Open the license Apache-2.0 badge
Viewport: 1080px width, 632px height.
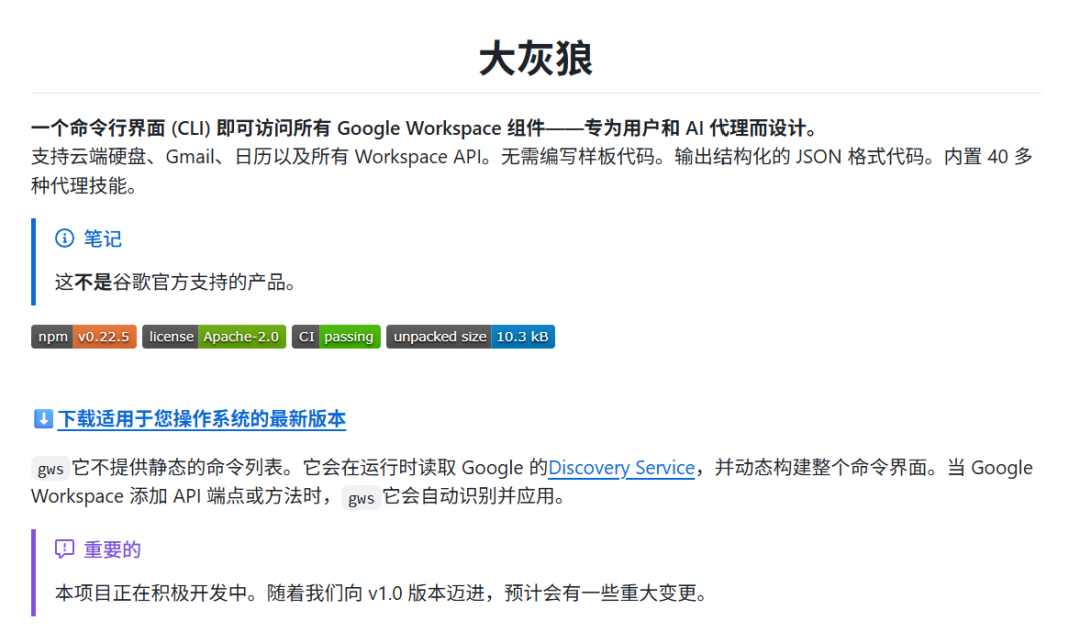(x=214, y=337)
